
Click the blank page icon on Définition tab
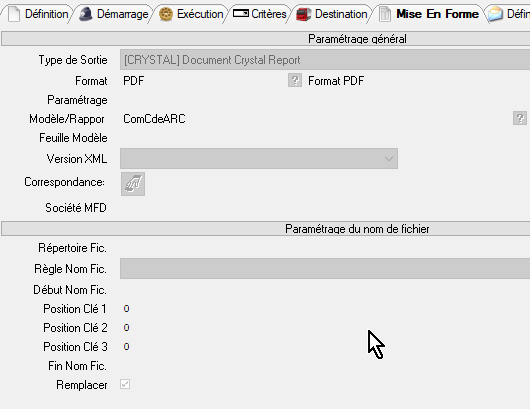14,14
